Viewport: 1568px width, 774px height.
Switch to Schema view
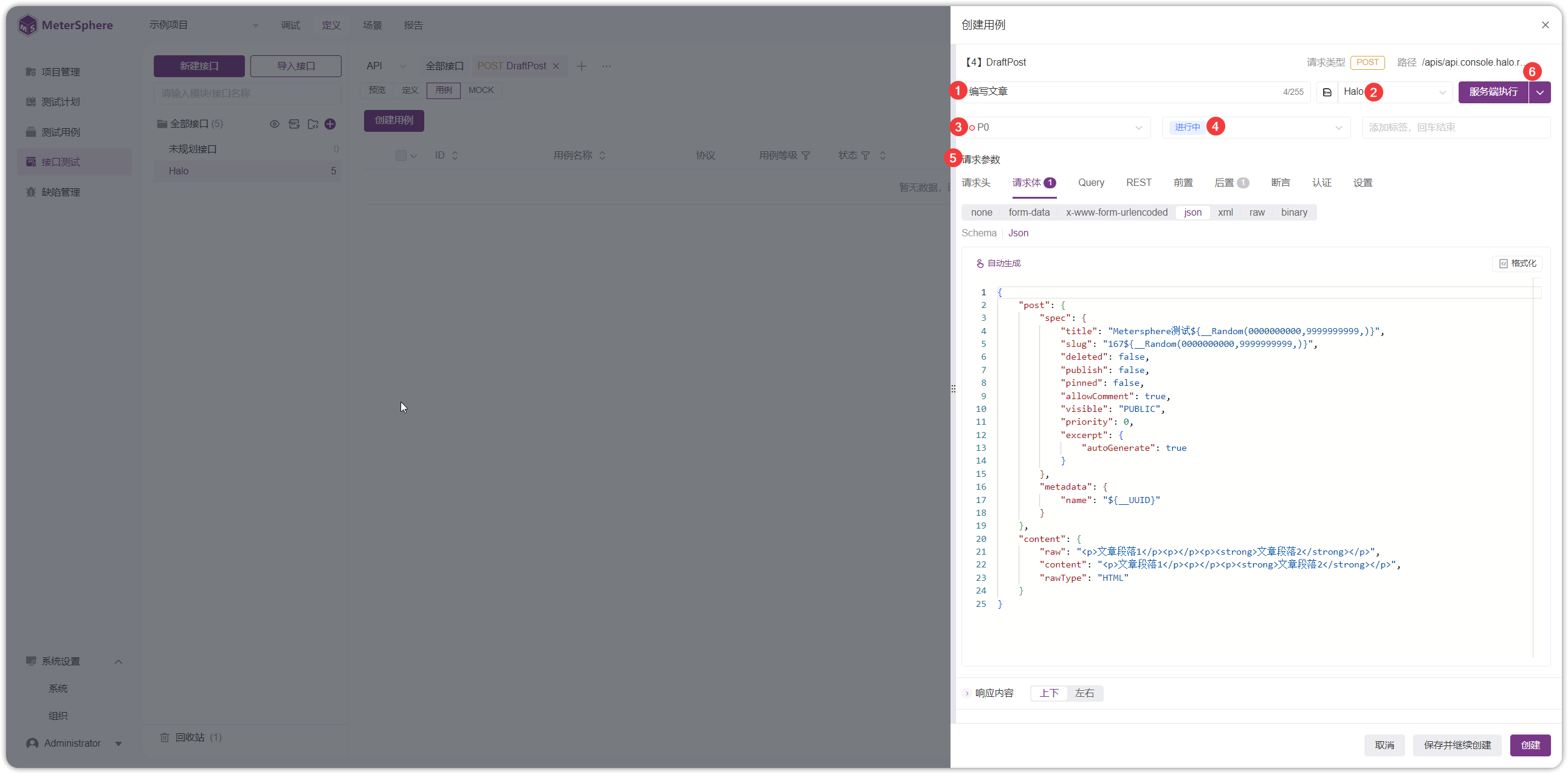click(x=978, y=233)
